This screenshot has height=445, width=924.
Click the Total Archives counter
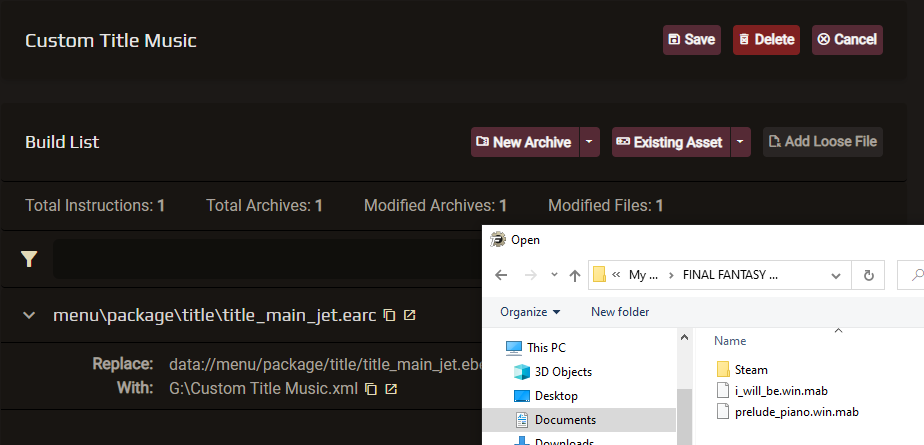point(264,206)
